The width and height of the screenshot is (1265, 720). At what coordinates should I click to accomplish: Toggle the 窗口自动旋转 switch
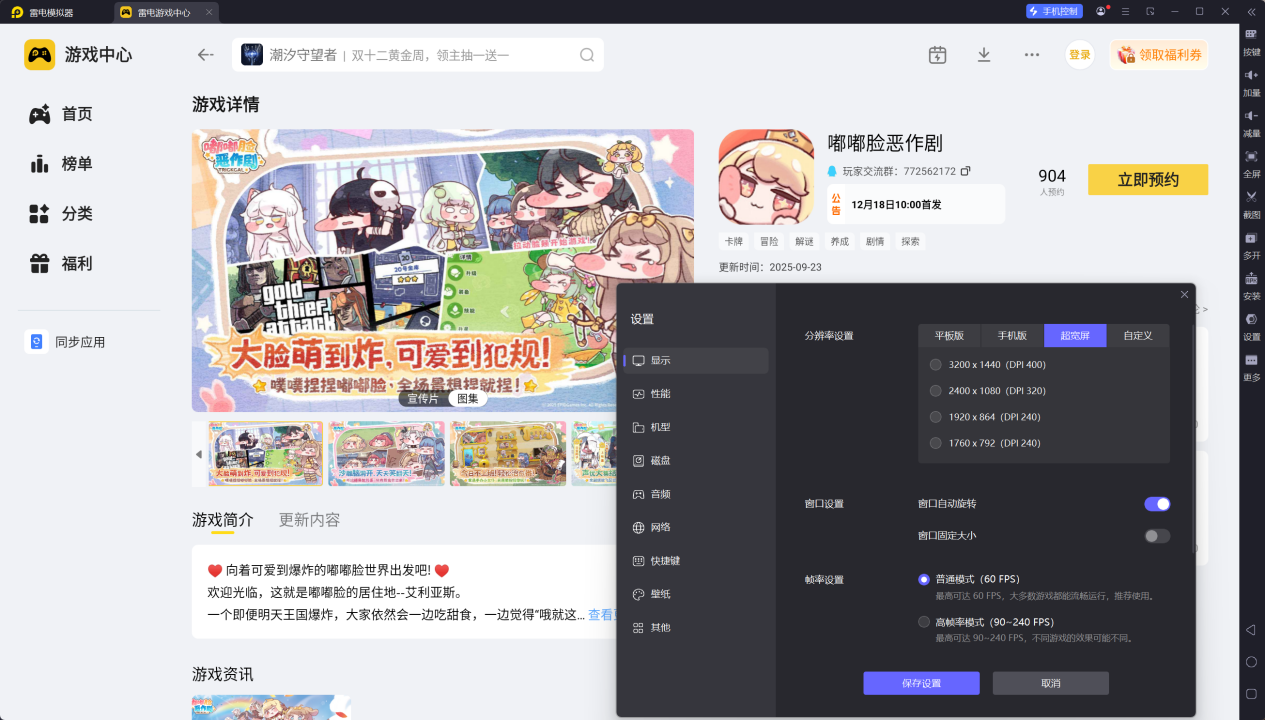(x=1157, y=504)
